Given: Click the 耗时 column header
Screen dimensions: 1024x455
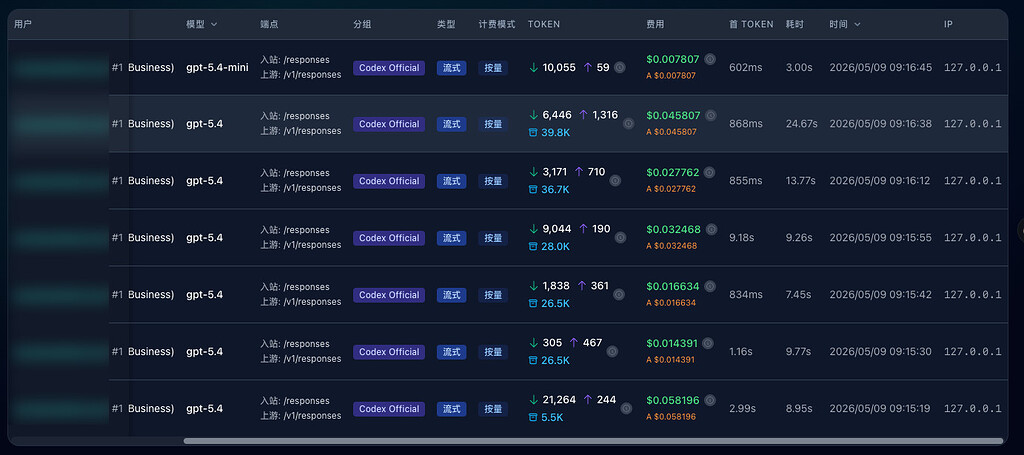Looking at the screenshot, I should pos(795,24).
